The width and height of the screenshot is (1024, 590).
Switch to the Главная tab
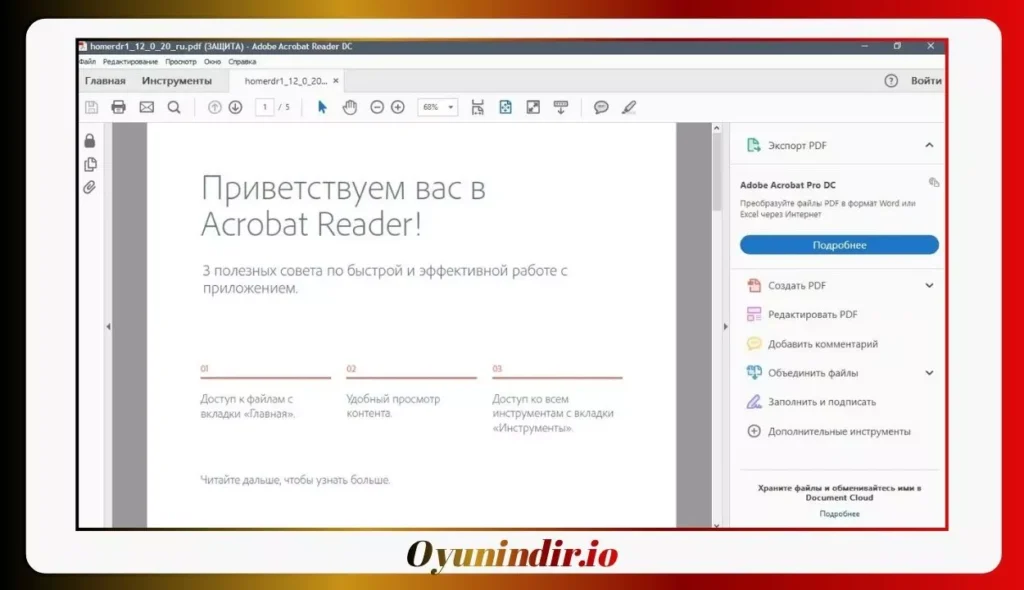tap(105, 80)
